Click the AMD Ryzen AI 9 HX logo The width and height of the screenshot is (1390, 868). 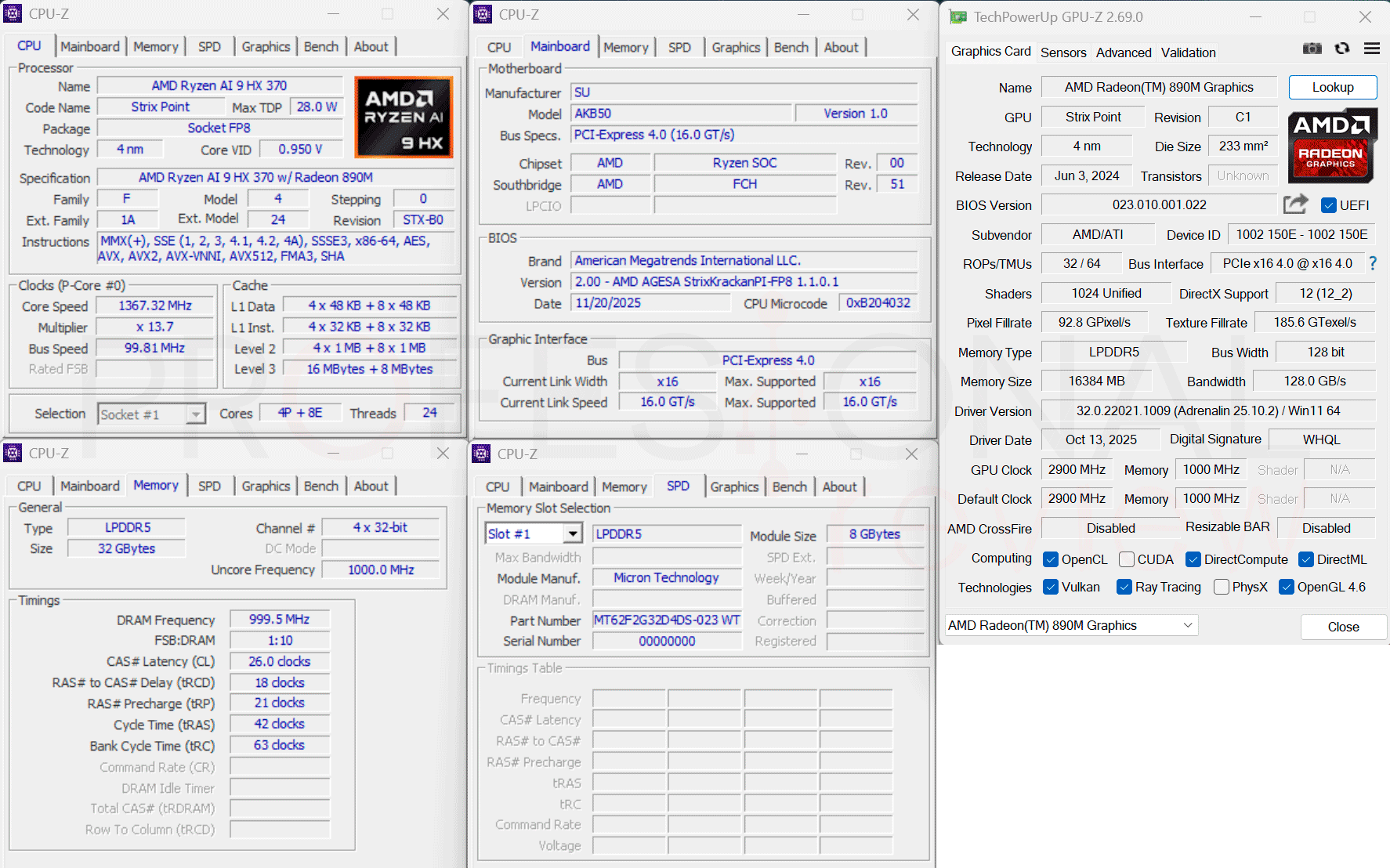404,118
